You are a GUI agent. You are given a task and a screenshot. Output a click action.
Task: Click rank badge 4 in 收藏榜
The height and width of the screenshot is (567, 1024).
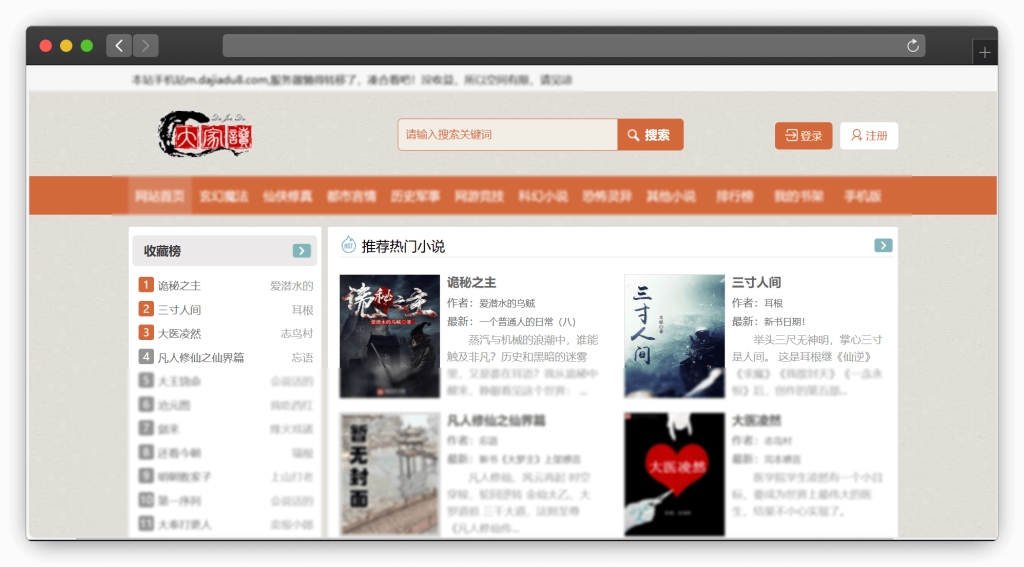coord(146,357)
